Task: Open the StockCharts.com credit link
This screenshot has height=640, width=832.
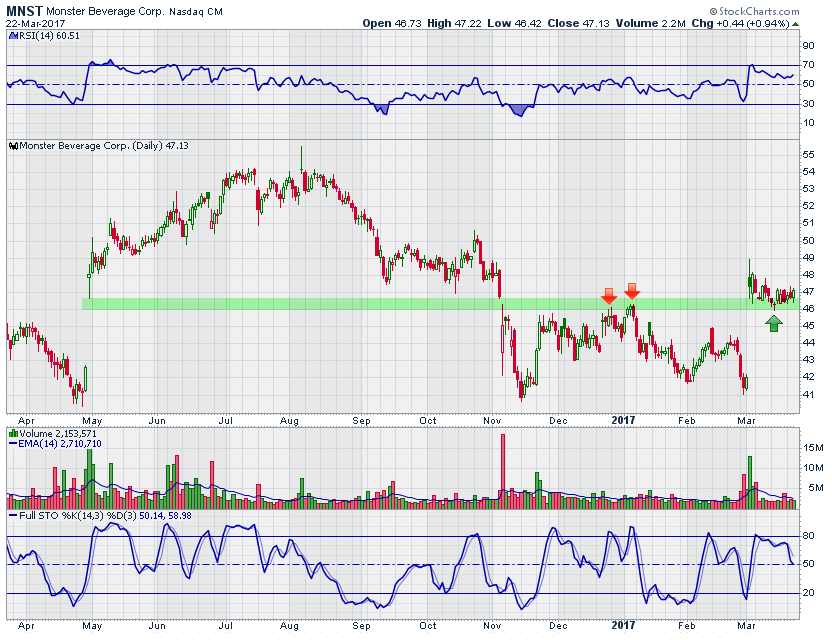Action: pos(754,11)
